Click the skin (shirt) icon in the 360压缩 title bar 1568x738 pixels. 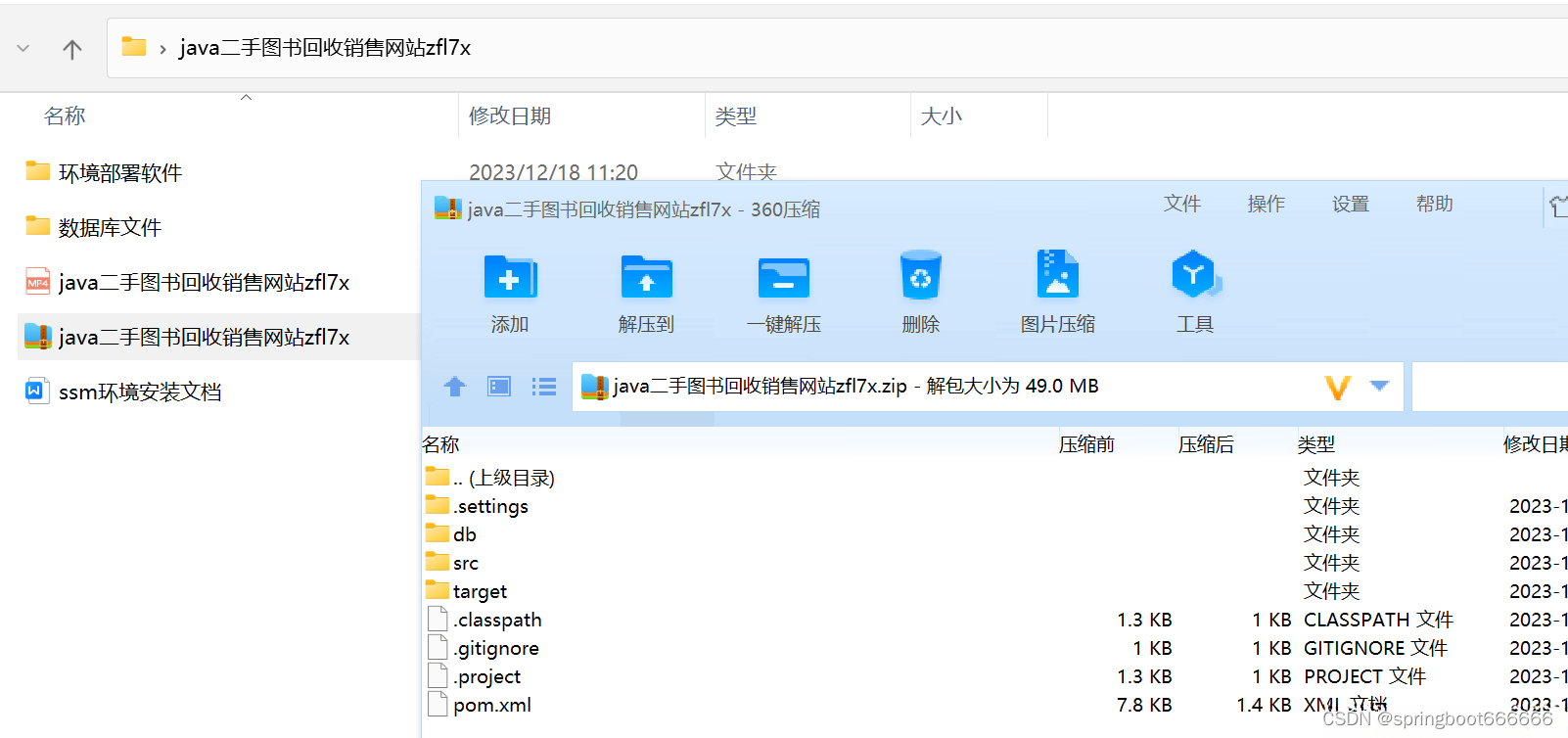point(1558,206)
